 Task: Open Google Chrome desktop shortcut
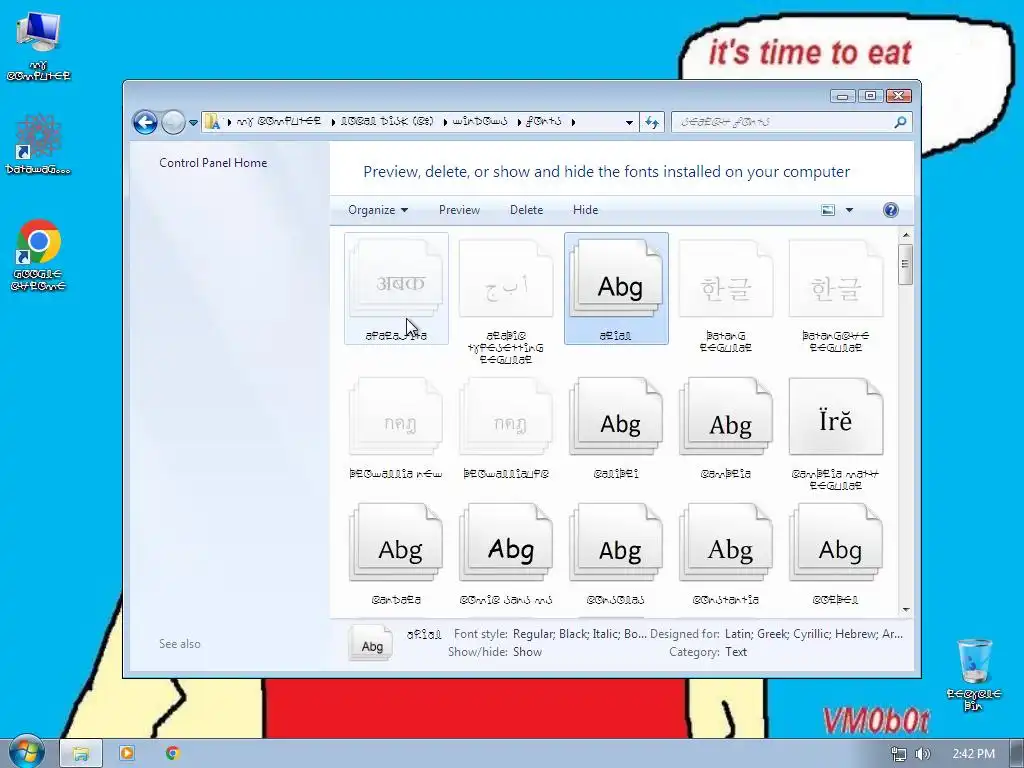pos(39,255)
